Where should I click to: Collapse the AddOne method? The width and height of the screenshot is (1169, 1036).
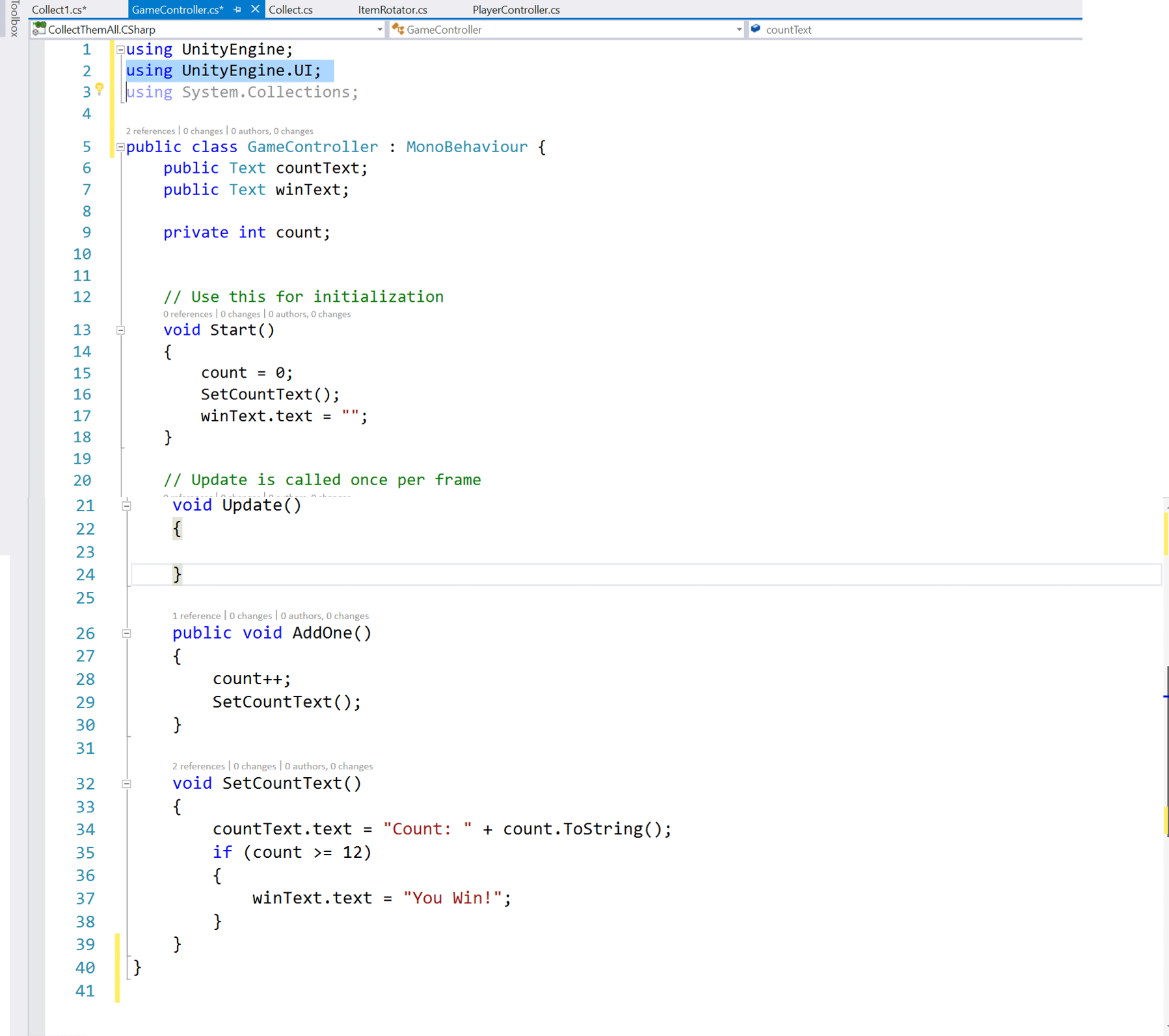tap(127, 633)
